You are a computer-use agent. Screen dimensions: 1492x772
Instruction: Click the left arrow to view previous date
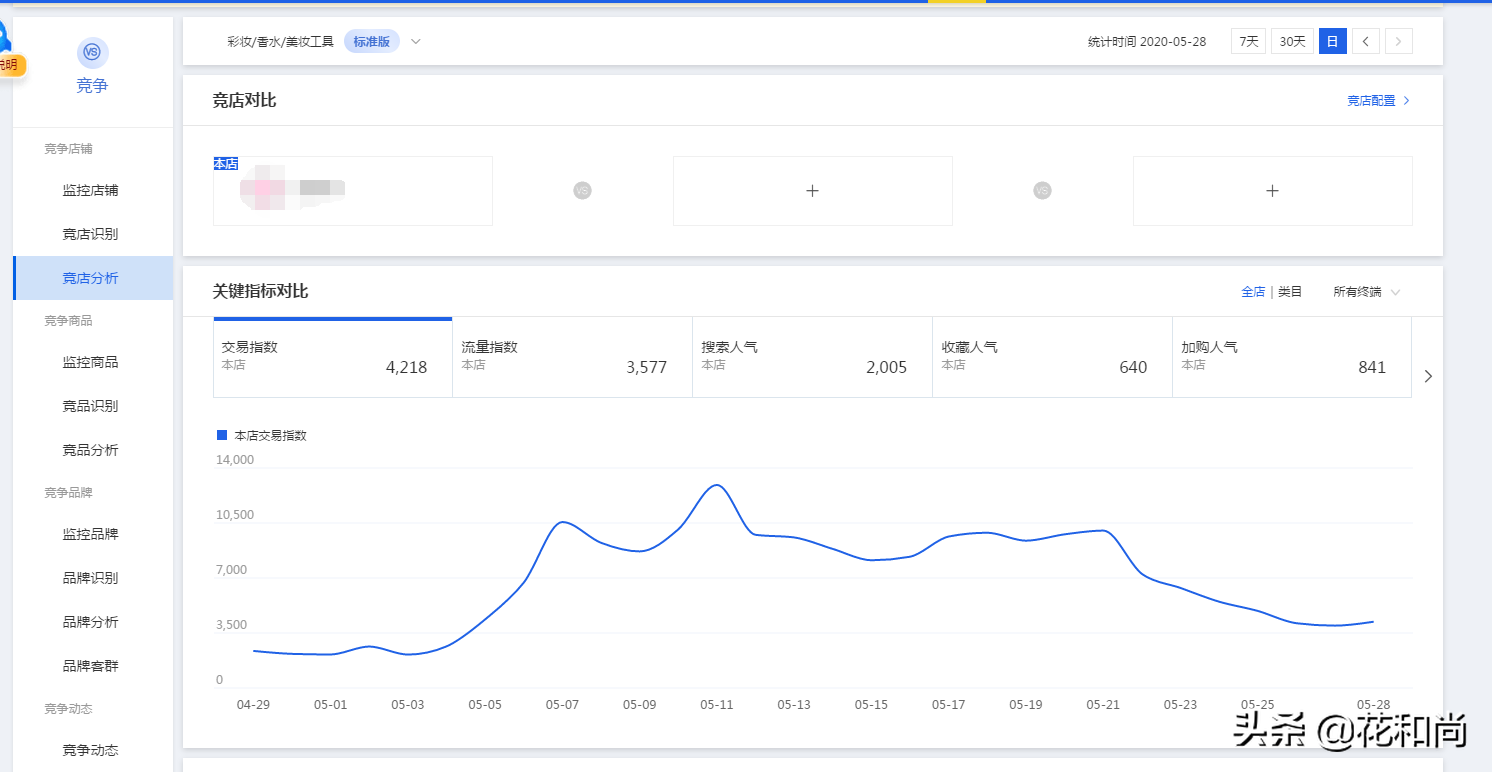[1365, 41]
